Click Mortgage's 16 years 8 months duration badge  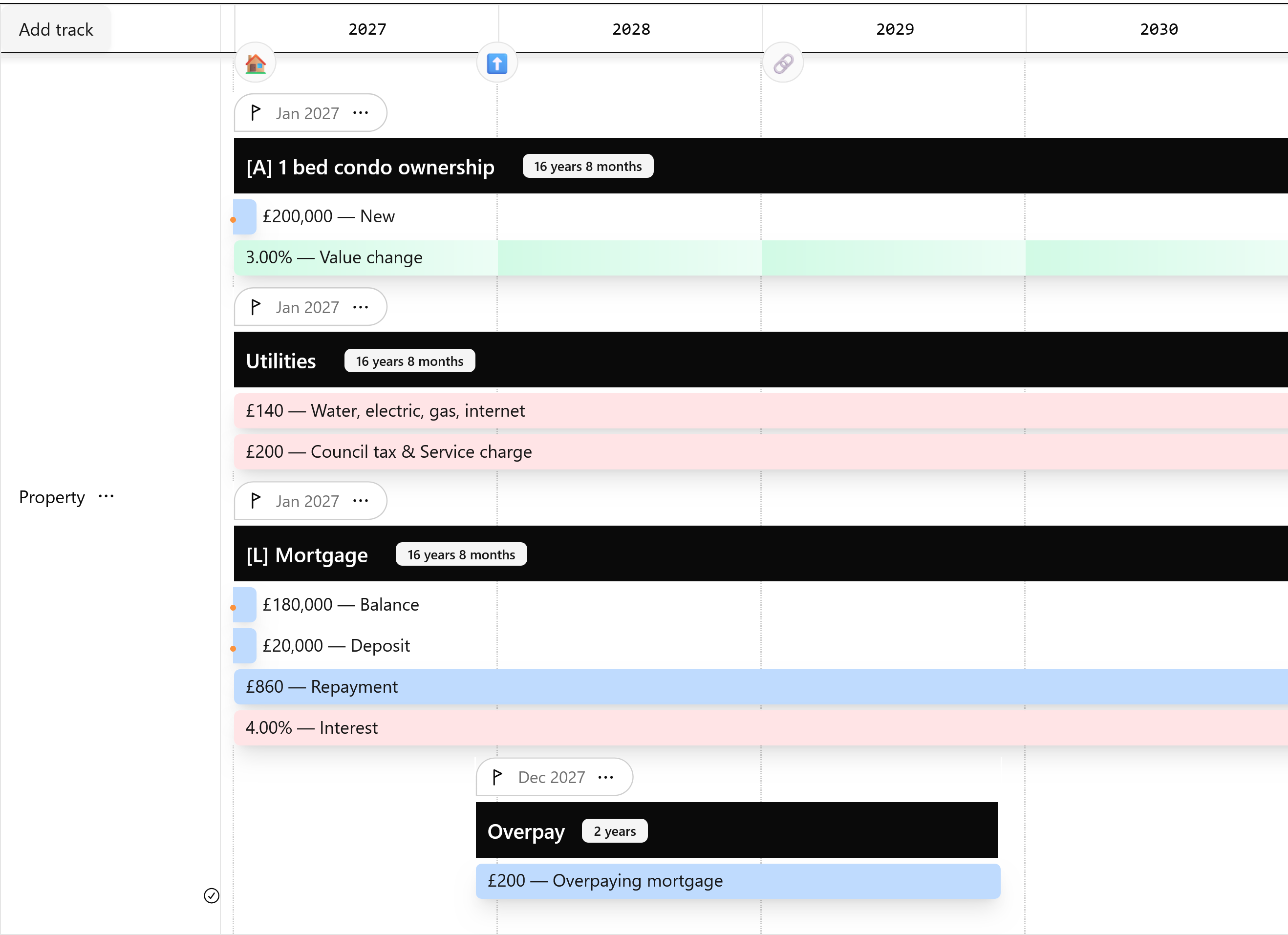click(x=461, y=554)
